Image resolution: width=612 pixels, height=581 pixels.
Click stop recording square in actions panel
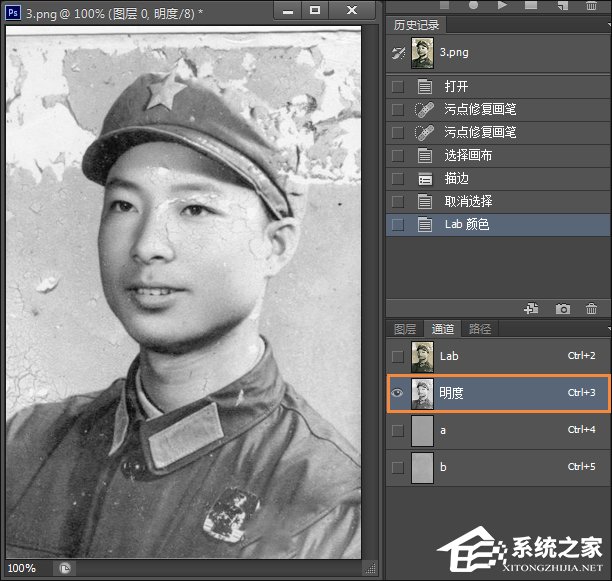[x=444, y=5]
